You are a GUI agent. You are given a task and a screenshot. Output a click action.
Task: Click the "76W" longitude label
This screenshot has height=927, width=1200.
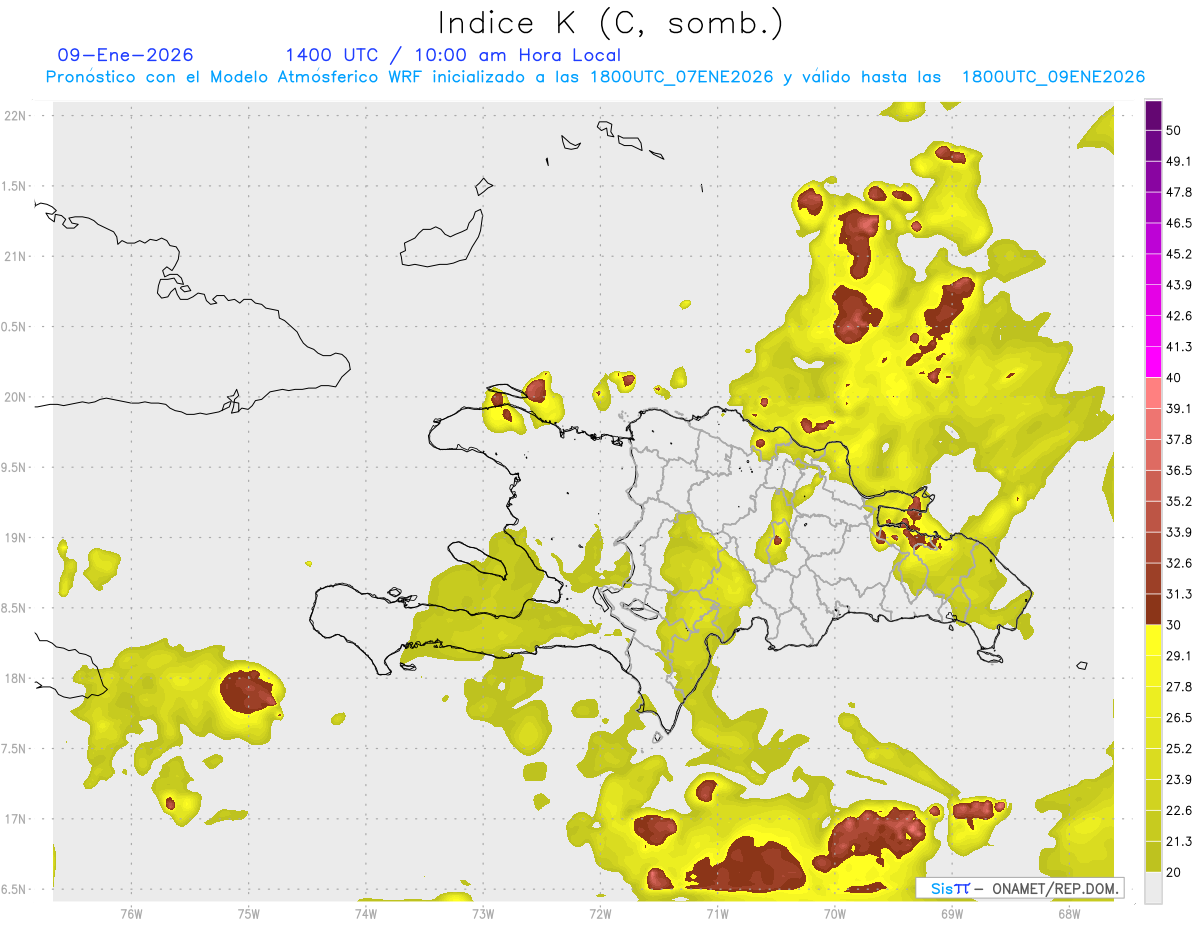tap(131, 914)
